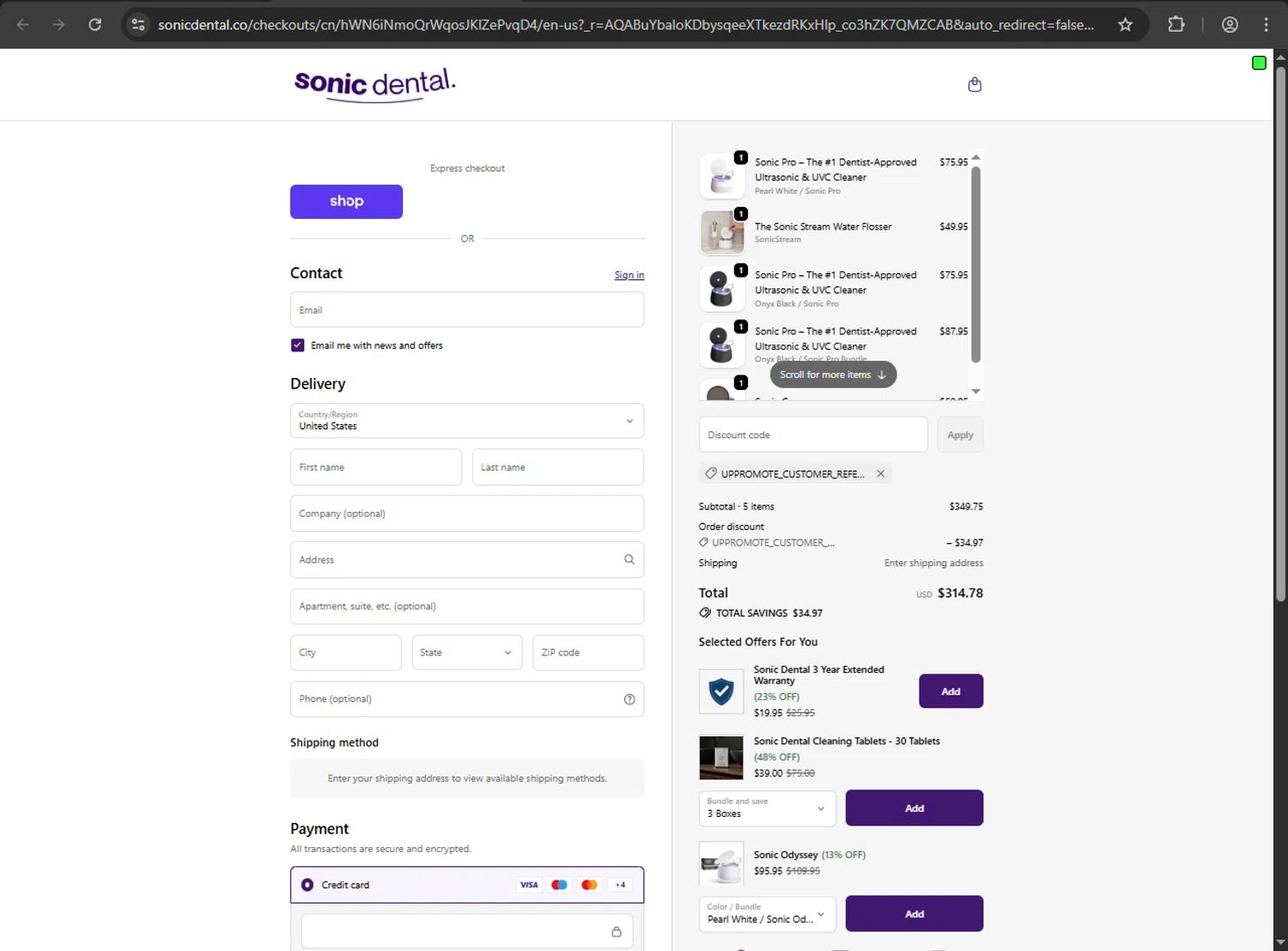Bookmark this page with the star icon
Viewport: 1288px width, 951px height.
tap(1125, 25)
